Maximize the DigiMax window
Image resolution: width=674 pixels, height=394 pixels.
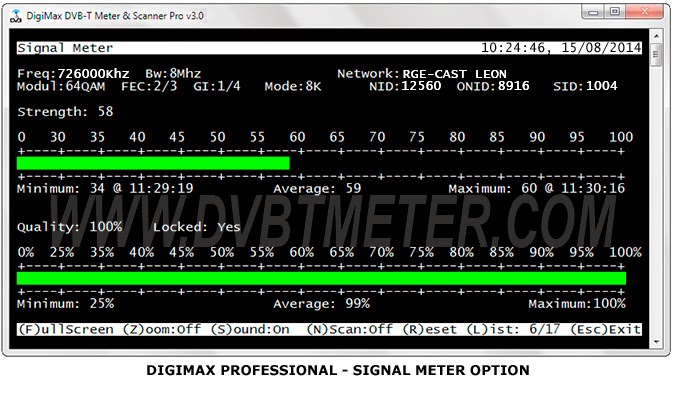(x=615, y=12)
